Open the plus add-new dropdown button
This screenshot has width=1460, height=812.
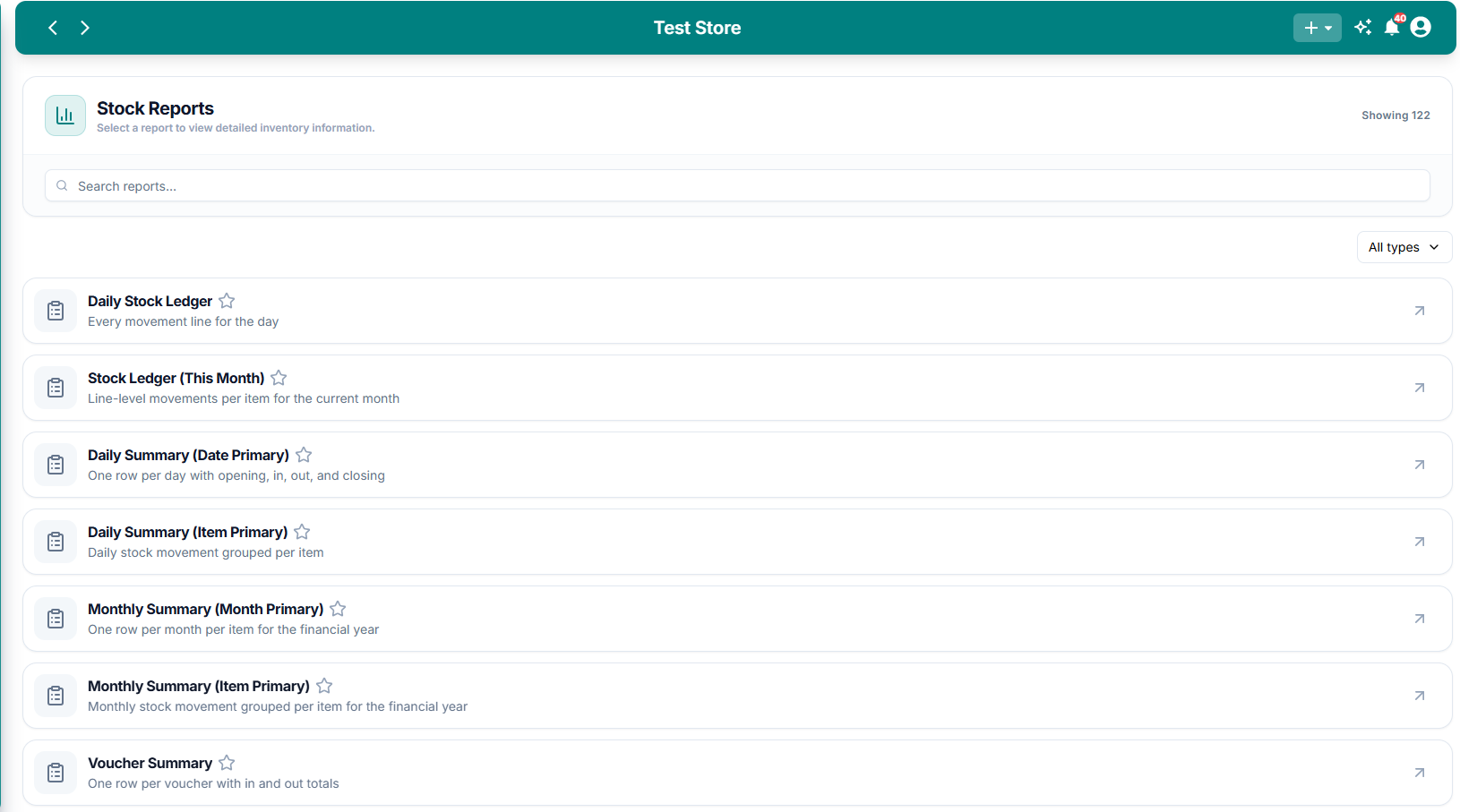click(1317, 28)
